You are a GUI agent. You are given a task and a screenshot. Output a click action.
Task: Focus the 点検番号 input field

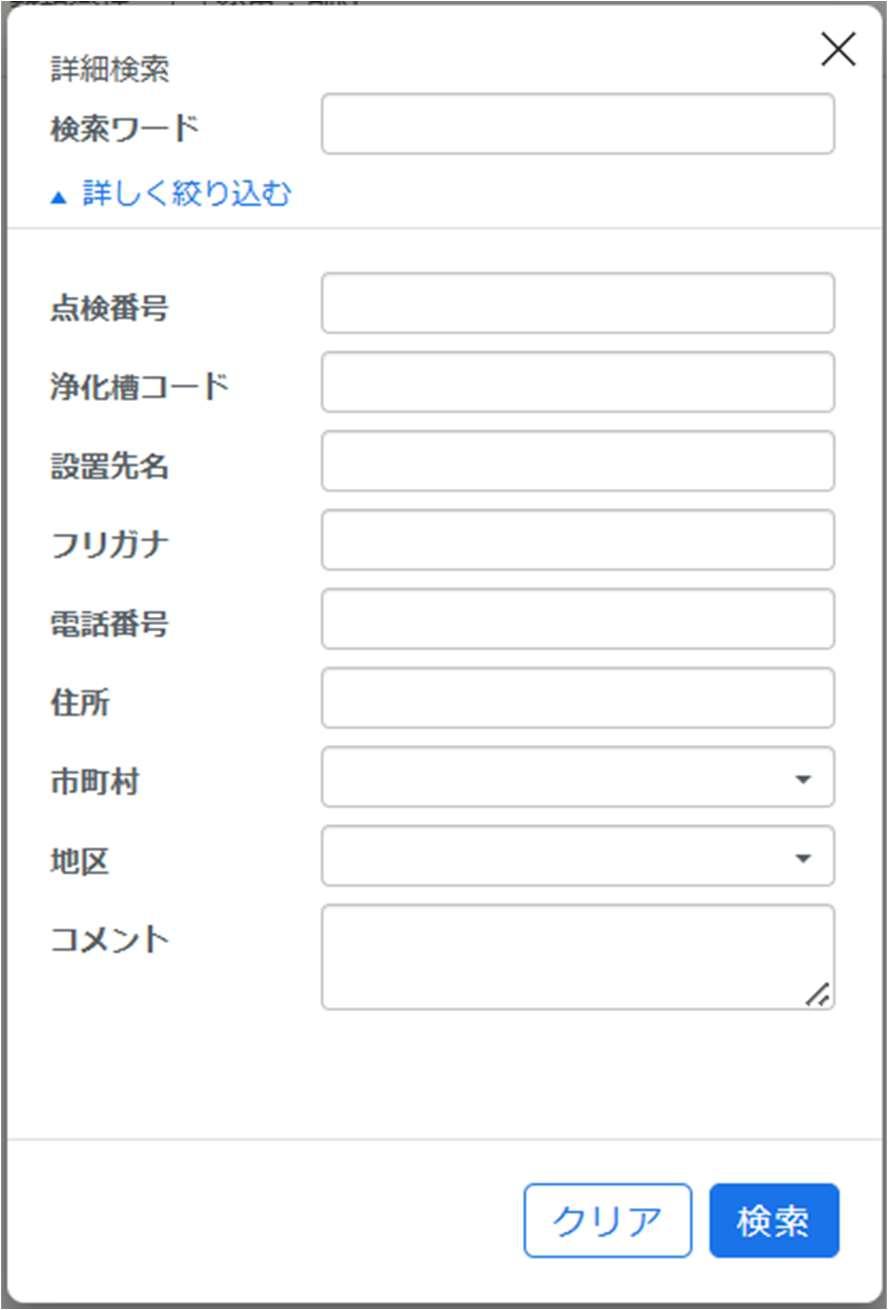[x=578, y=303]
